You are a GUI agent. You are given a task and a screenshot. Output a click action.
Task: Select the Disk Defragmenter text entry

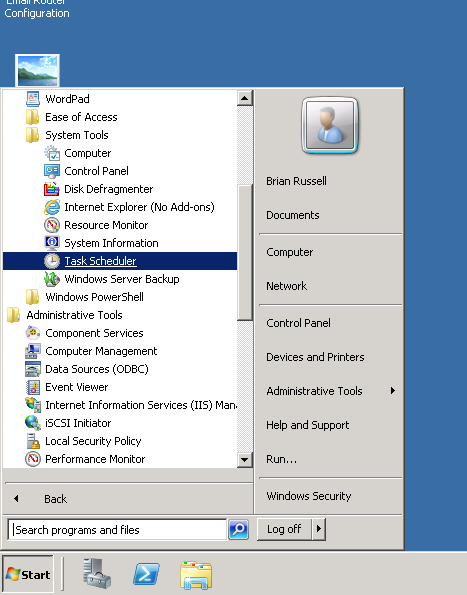tap(108, 189)
